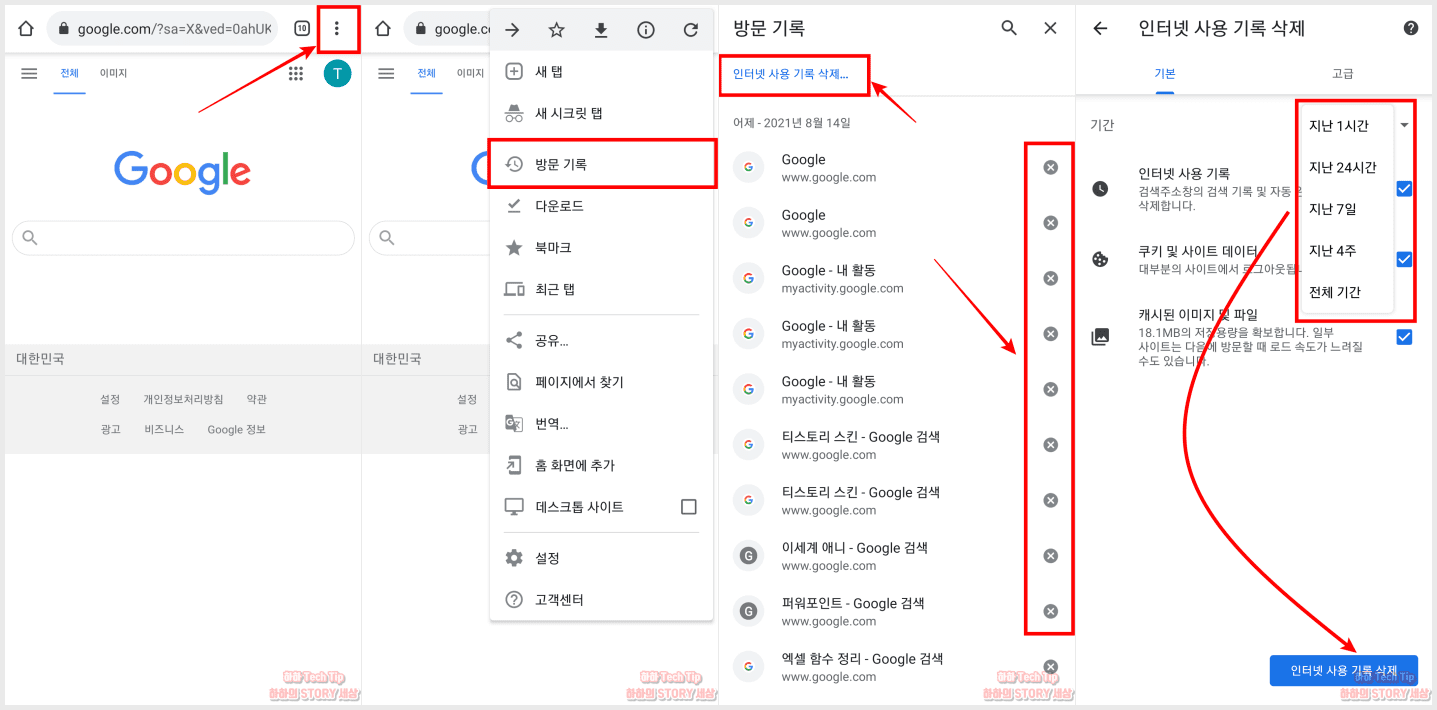The height and width of the screenshot is (710, 1437).
Task: Uncheck the 인터넷 사용 기록 checkbox
Action: 1404,188
